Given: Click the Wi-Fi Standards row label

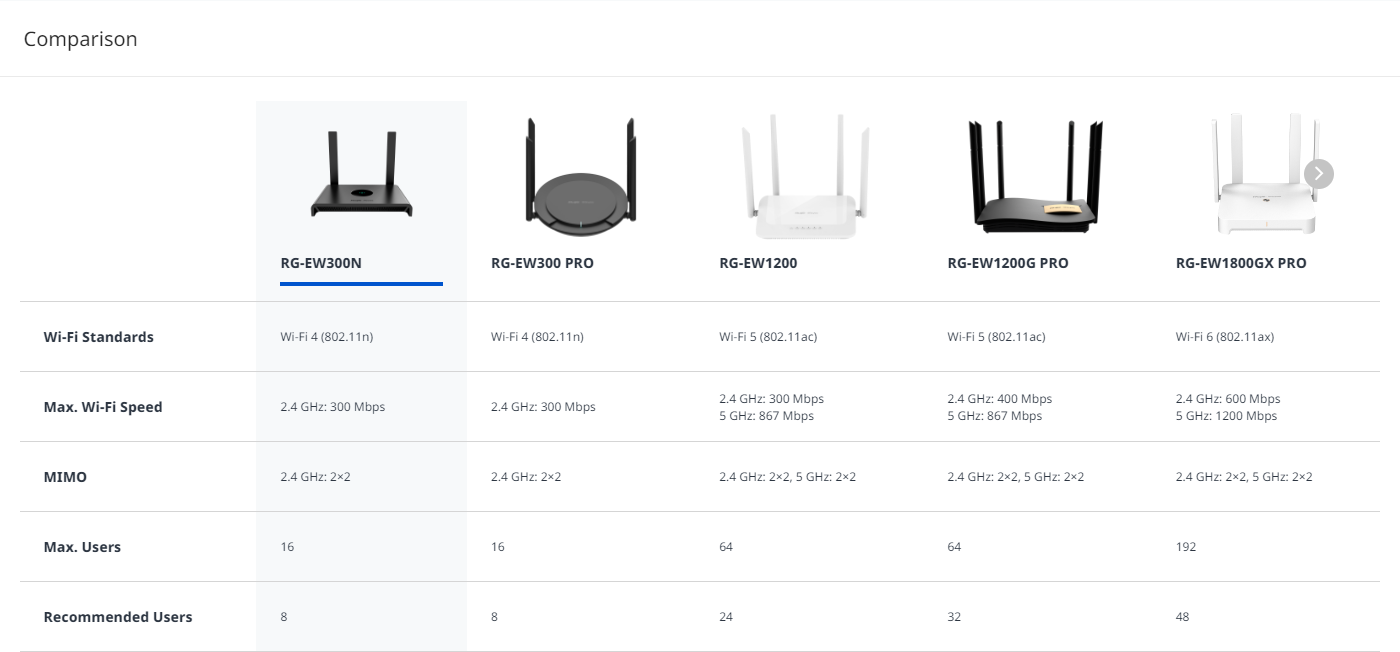Looking at the screenshot, I should click(99, 337).
